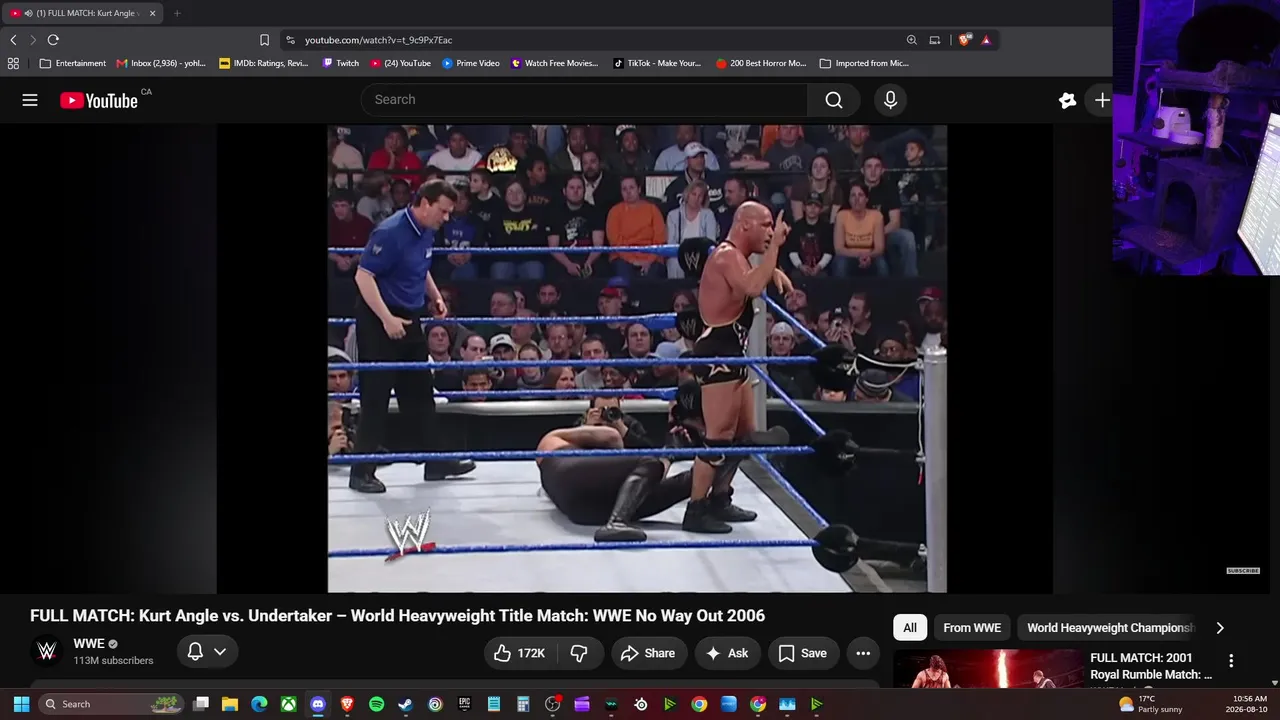Click the search magnifier button
Screen dimensions: 1280x720
[834, 100]
